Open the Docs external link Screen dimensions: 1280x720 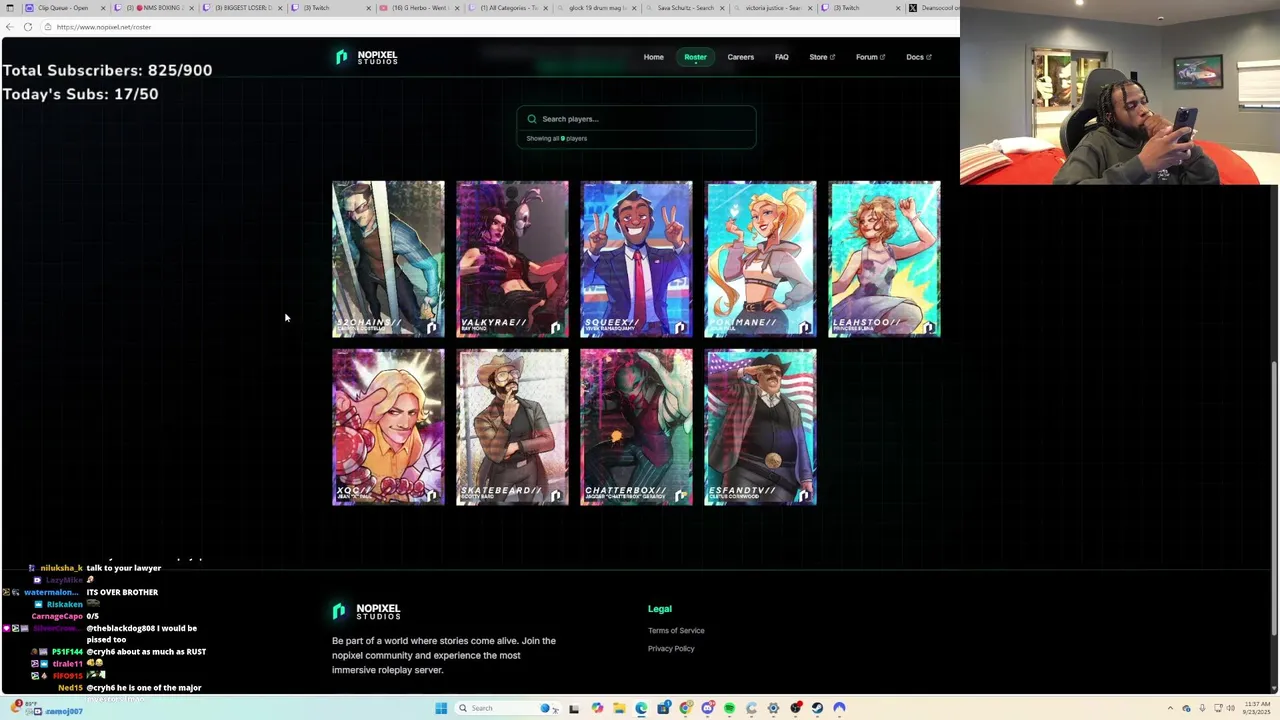[918, 57]
